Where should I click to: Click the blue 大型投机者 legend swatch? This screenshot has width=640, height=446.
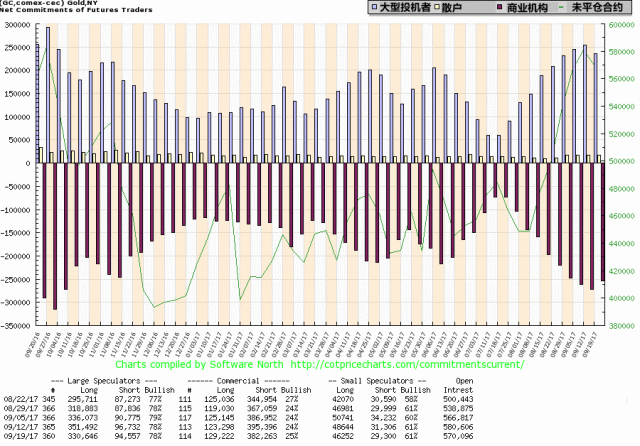374,7
